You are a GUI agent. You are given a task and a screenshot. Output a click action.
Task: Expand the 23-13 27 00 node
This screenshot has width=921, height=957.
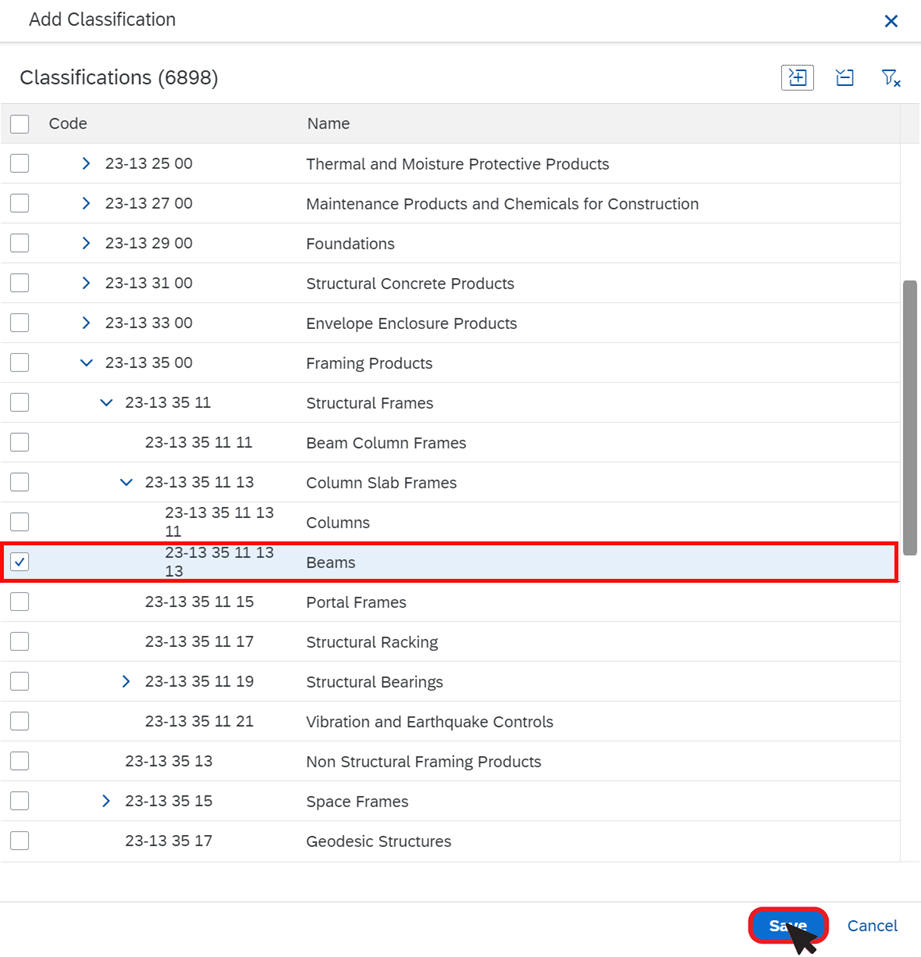click(86, 203)
